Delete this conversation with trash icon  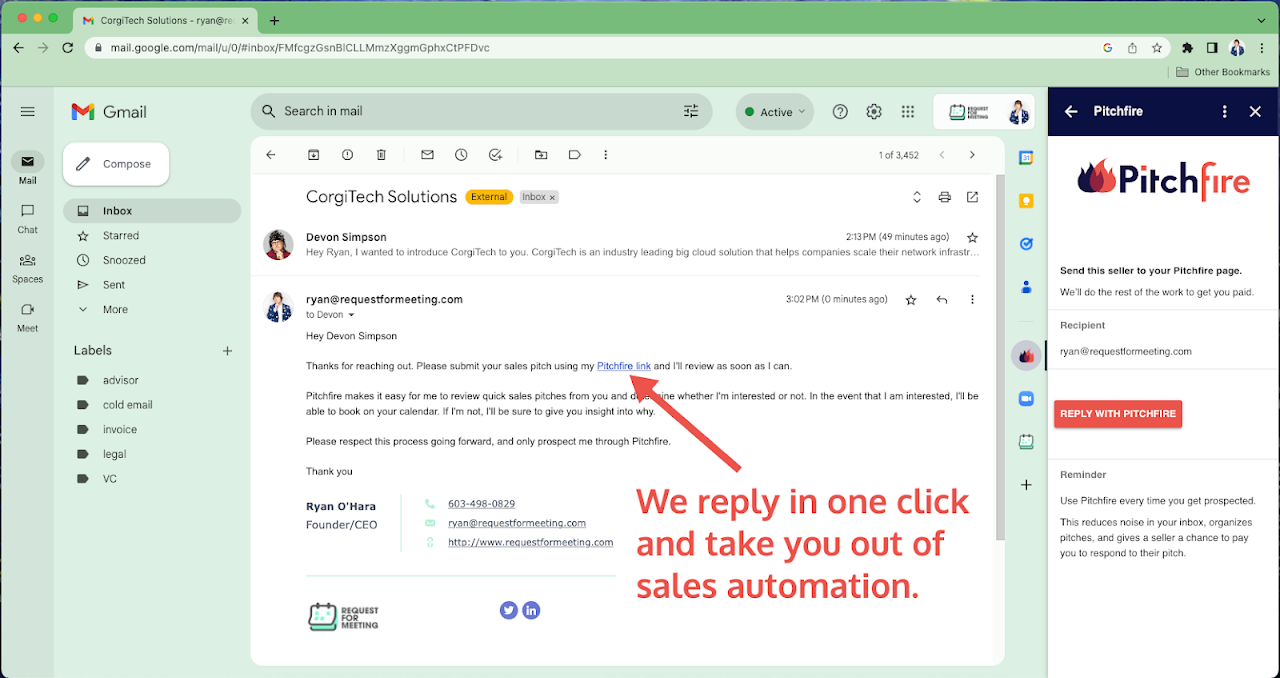pos(381,155)
